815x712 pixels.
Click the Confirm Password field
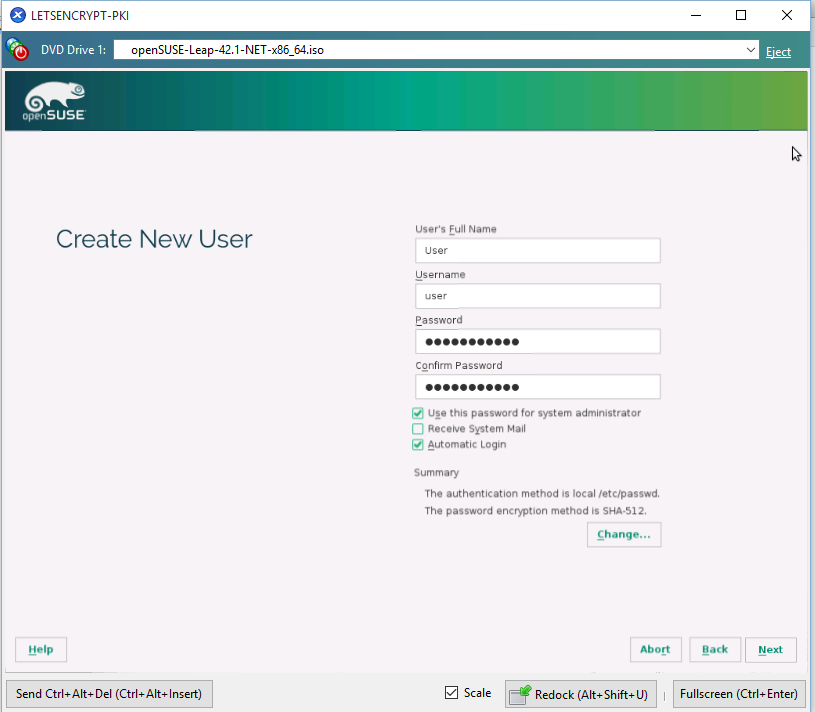click(x=537, y=387)
